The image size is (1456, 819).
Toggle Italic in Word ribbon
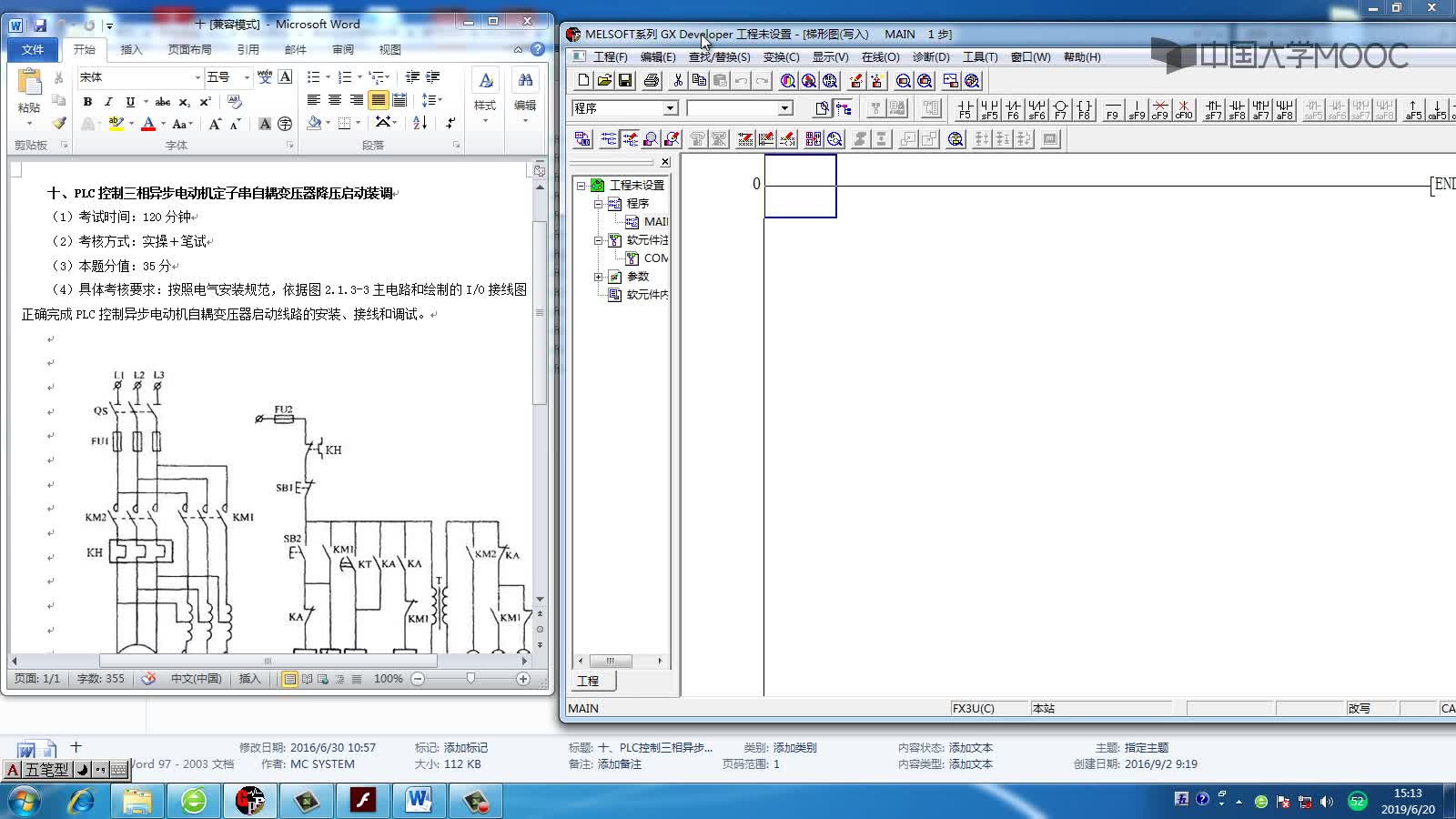(x=108, y=102)
